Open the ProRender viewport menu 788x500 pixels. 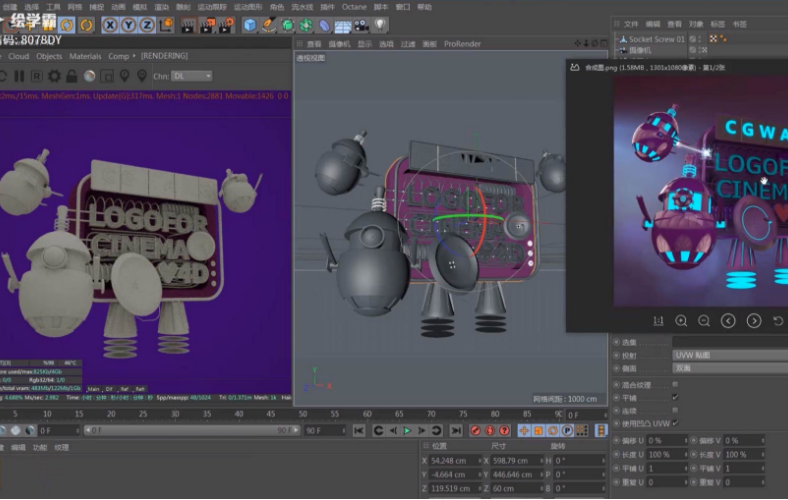462,44
